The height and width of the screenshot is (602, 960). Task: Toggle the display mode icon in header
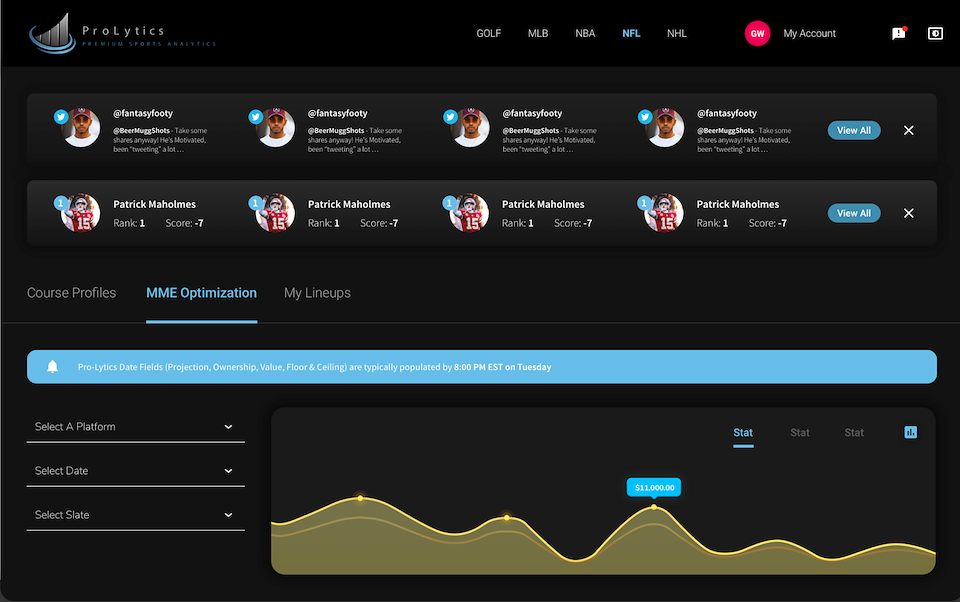point(936,33)
